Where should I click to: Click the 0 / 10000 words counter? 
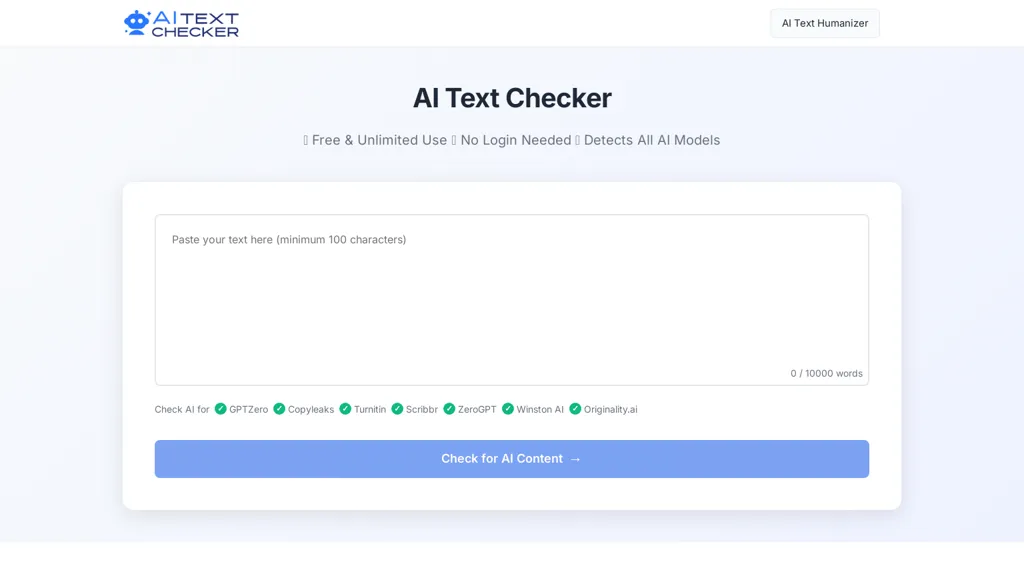tap(826, 373)
